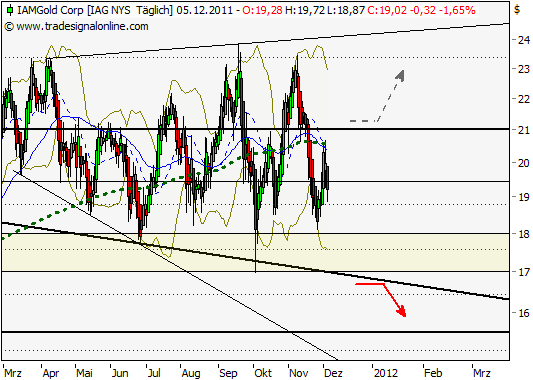The height and width of the screenshot is (380, 533).
Task: Click the Dez month label
Action: (x=333, y=373)
